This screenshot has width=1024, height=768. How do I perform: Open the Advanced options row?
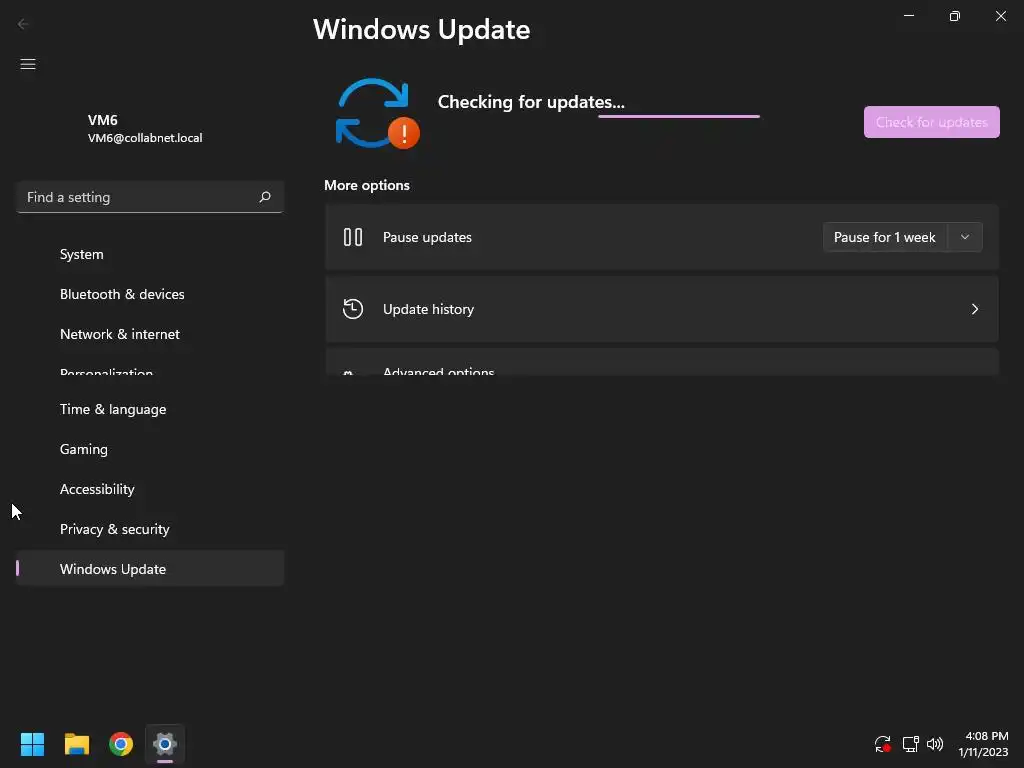[662, 362]
